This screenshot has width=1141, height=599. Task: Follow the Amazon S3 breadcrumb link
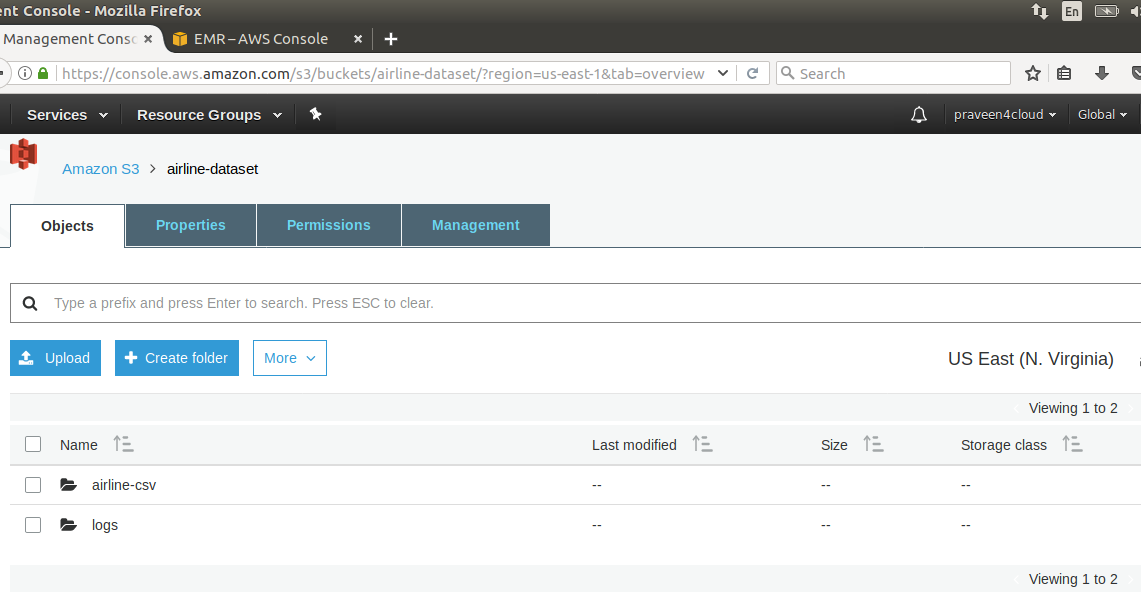point(100,168)
